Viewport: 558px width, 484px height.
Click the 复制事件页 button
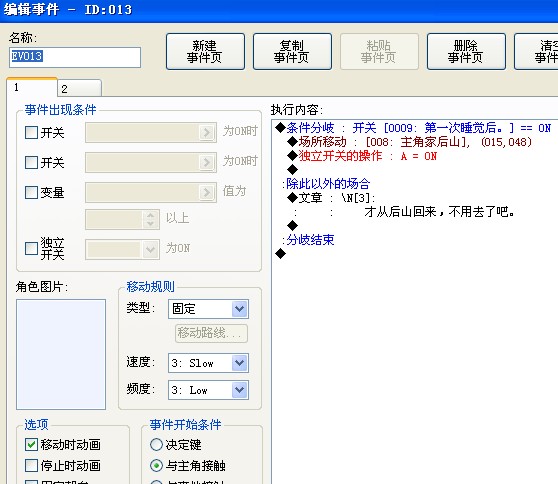pyautogui.click(x=292, y=52)
